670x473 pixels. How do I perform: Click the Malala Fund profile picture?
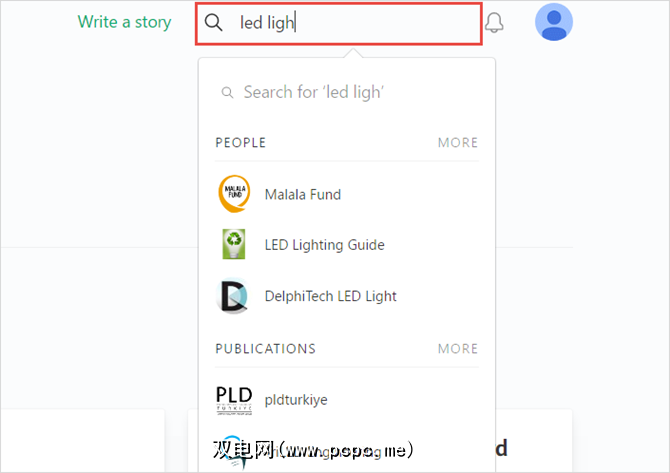point(234,194)
